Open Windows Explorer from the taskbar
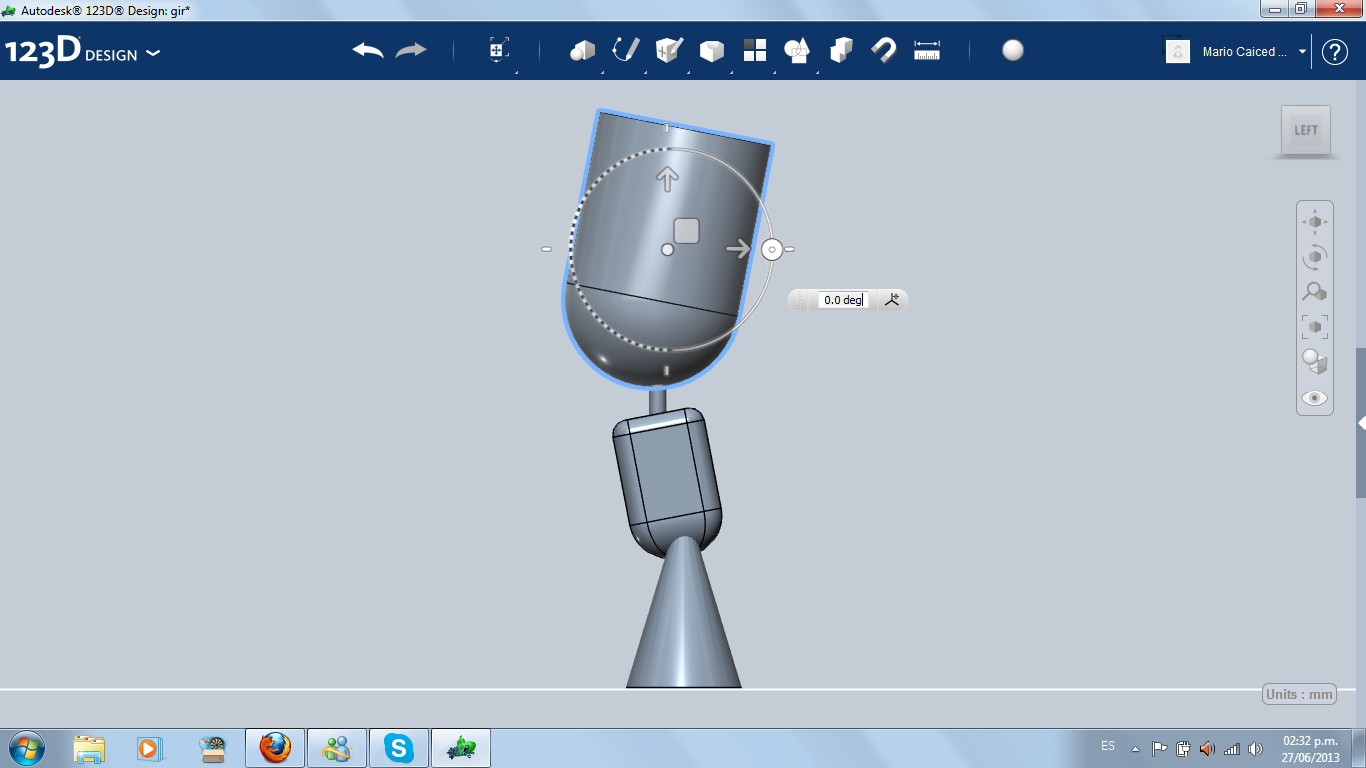The height and width of the screenshot is (768, 1366). tap(89, 748)
